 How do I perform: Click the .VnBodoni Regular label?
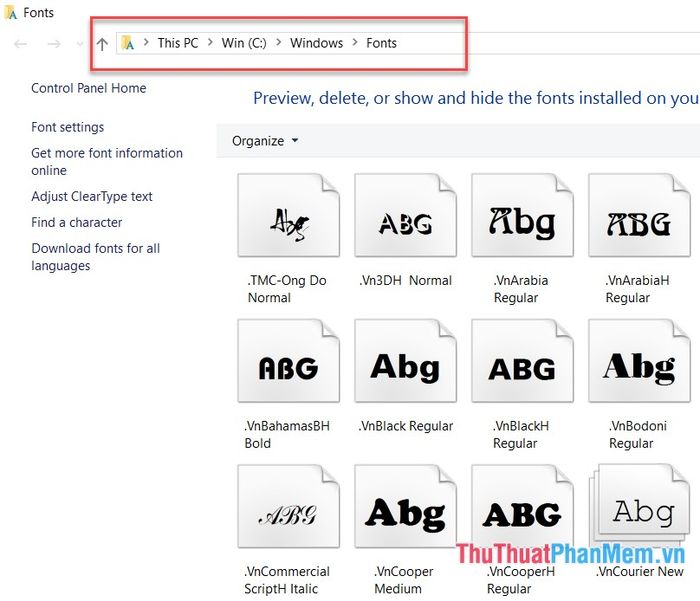tap(638, 434)
